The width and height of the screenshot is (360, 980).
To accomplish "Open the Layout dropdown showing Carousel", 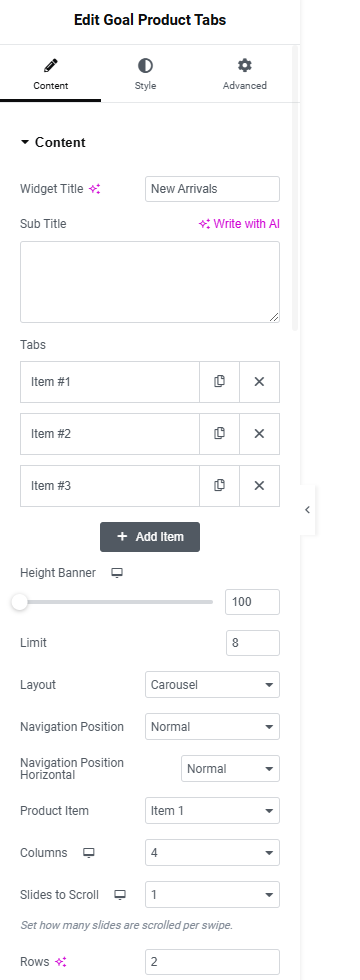I will point(212,685).
